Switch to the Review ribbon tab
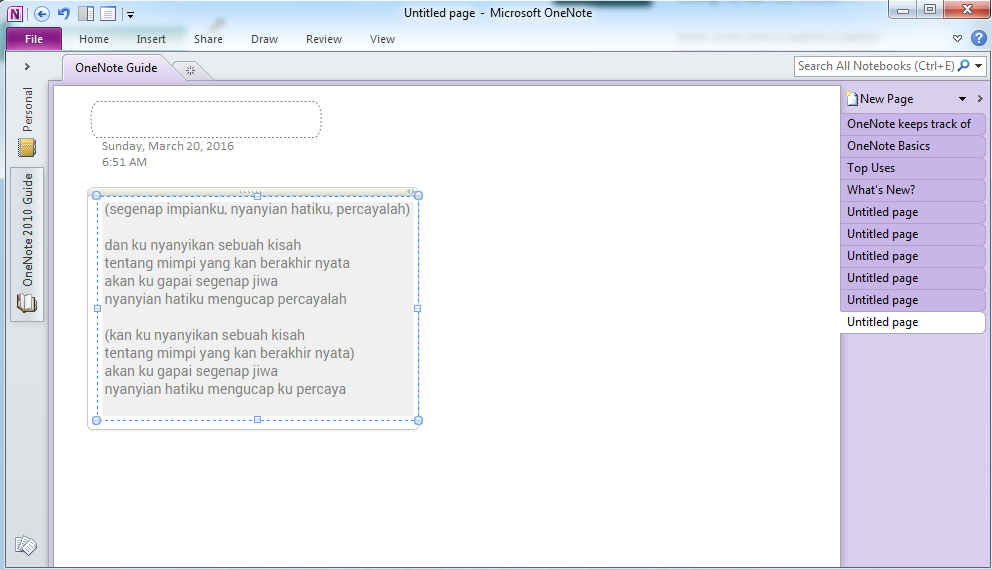992x570 pixels. (323, 39)
